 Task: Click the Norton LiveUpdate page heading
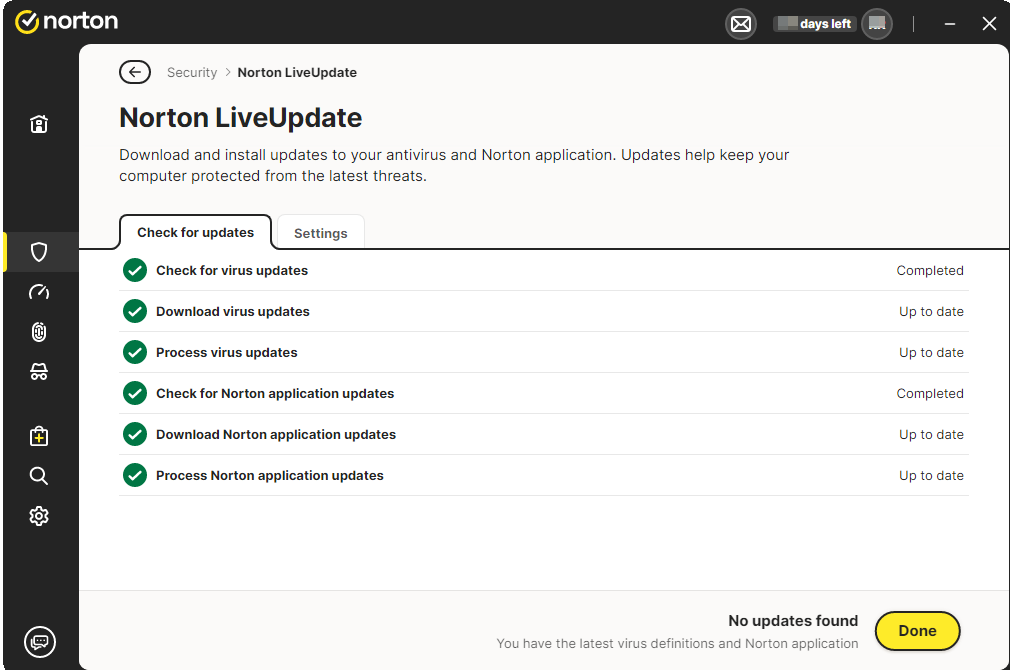click(x=240, y=118)
